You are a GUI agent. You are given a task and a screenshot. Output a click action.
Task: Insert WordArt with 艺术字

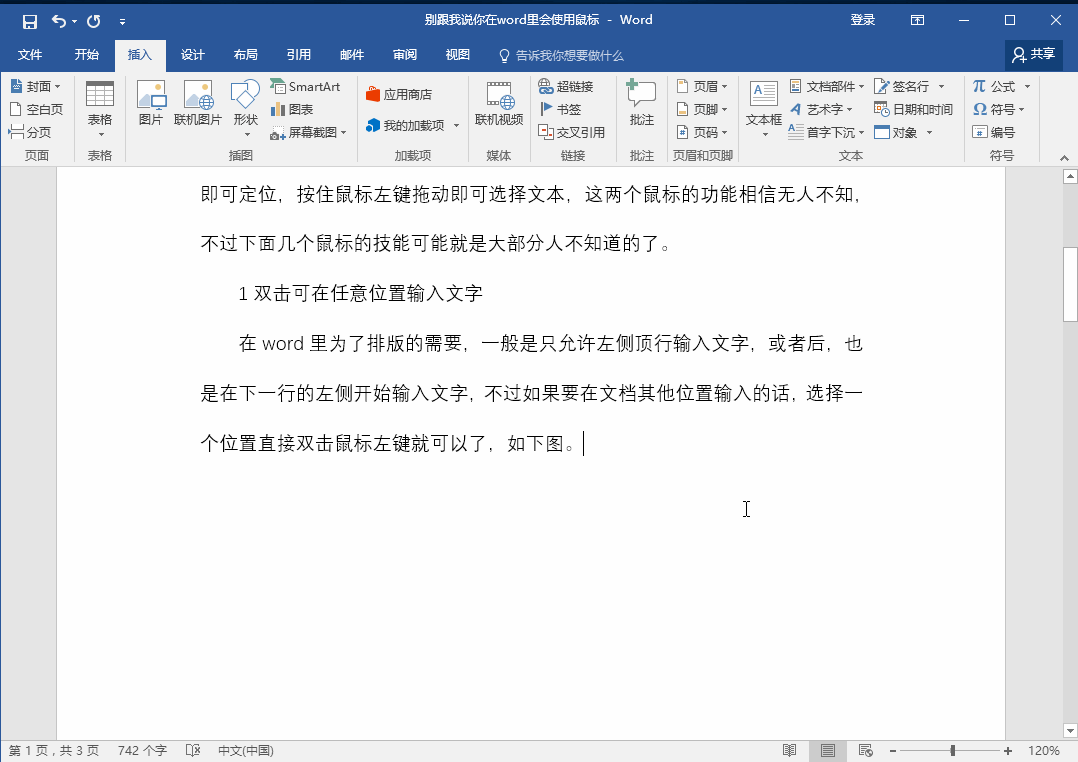(821, 109)
